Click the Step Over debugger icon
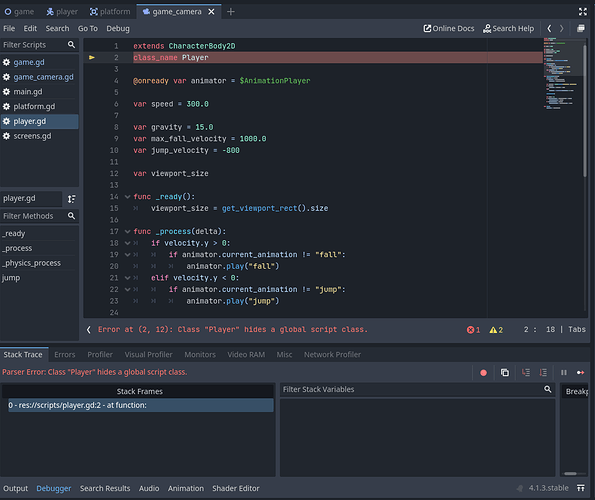Image resolution: width=595 pixels, height=500 pixels. pos(543,373)
